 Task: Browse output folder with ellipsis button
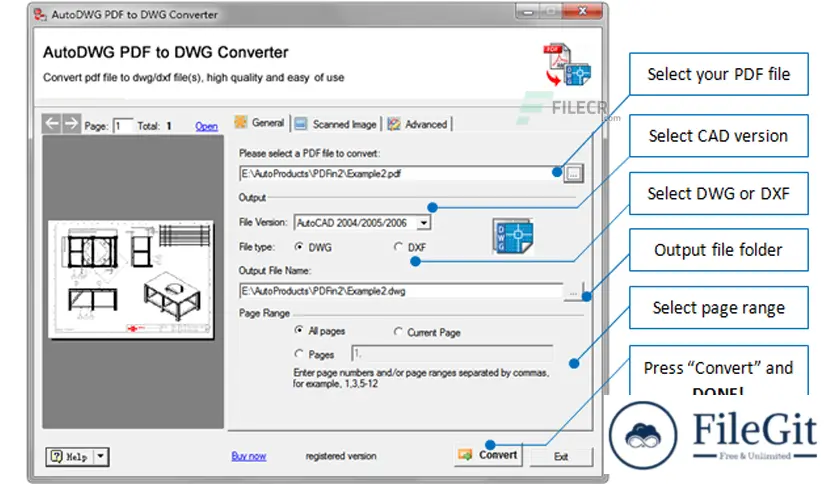click(x=572, y=292)
